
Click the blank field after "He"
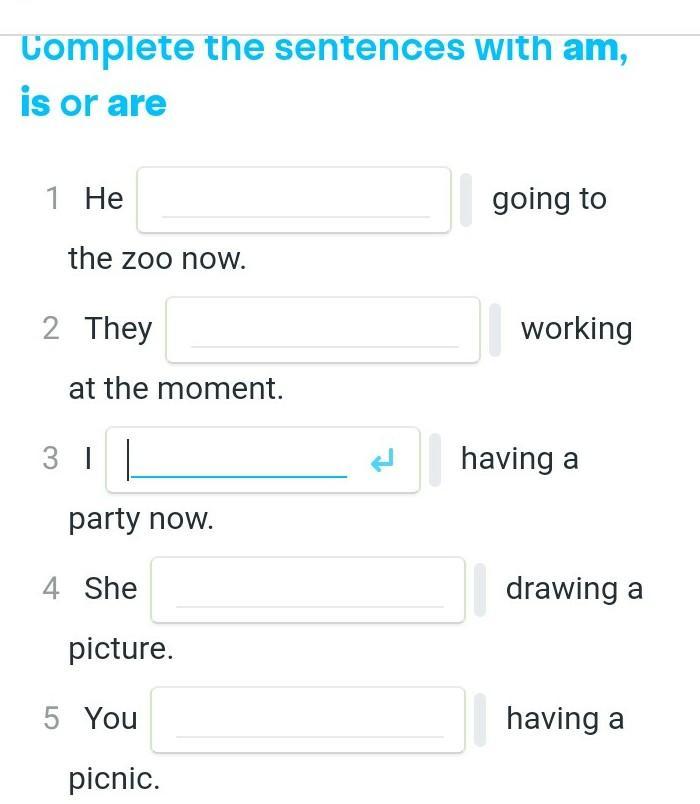[x=294, y=200]
